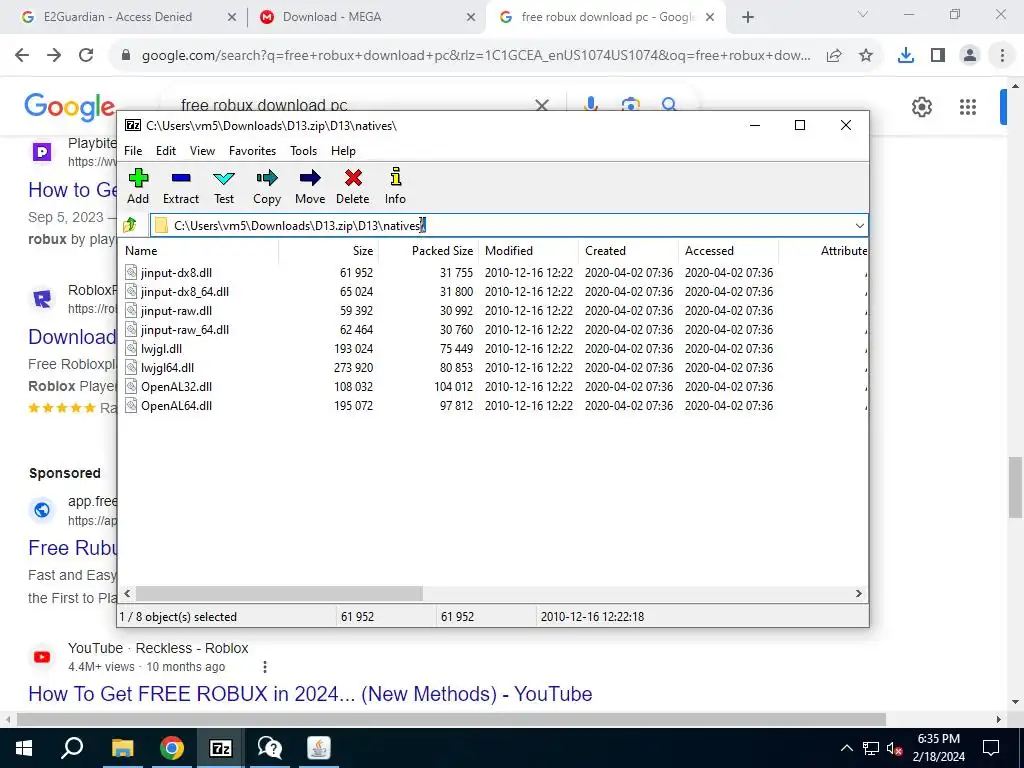Sort by Created column header
1024x768 pixels.
click(x=628, y=251)
